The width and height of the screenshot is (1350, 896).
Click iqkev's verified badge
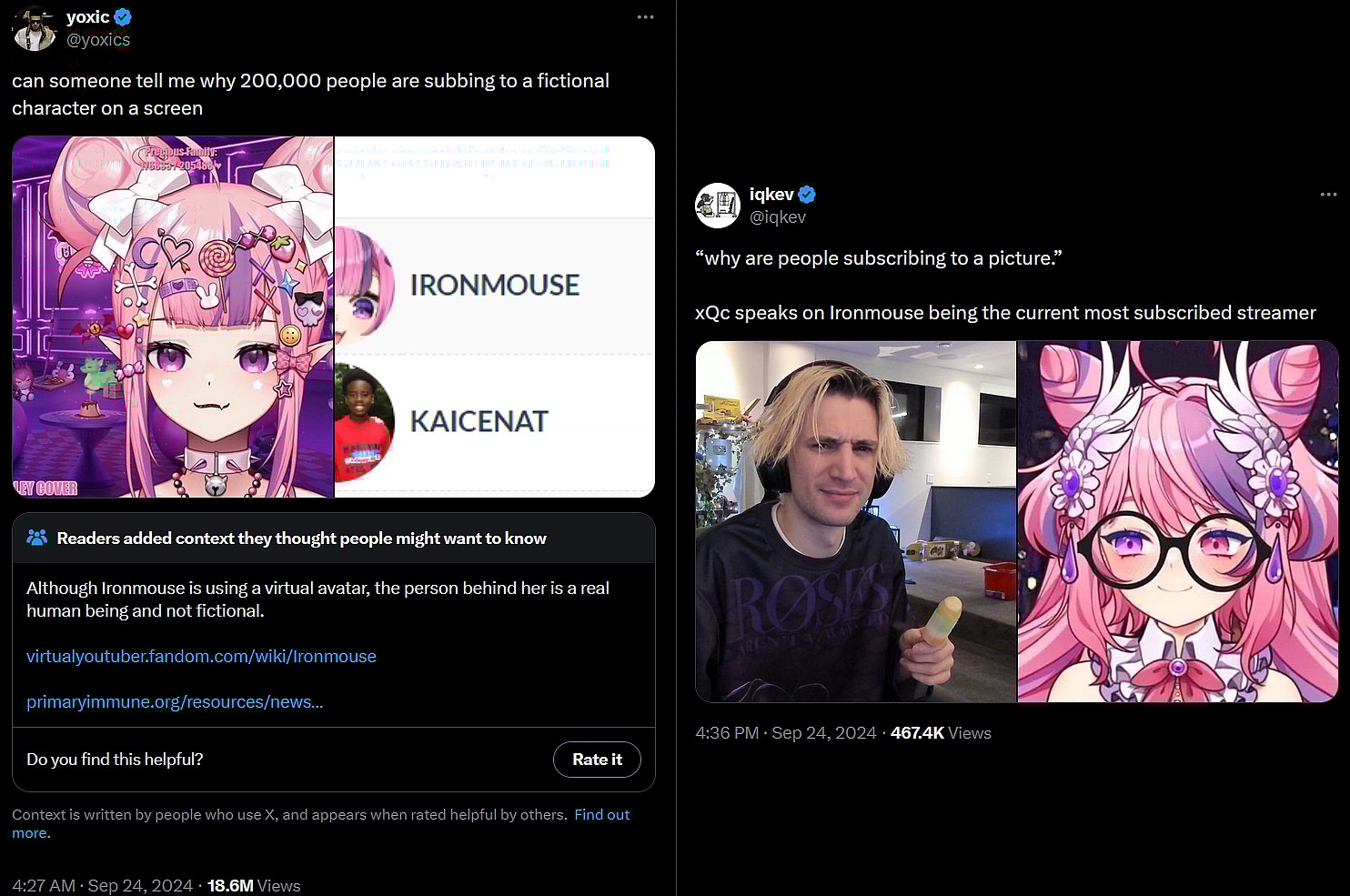(807, 194)
